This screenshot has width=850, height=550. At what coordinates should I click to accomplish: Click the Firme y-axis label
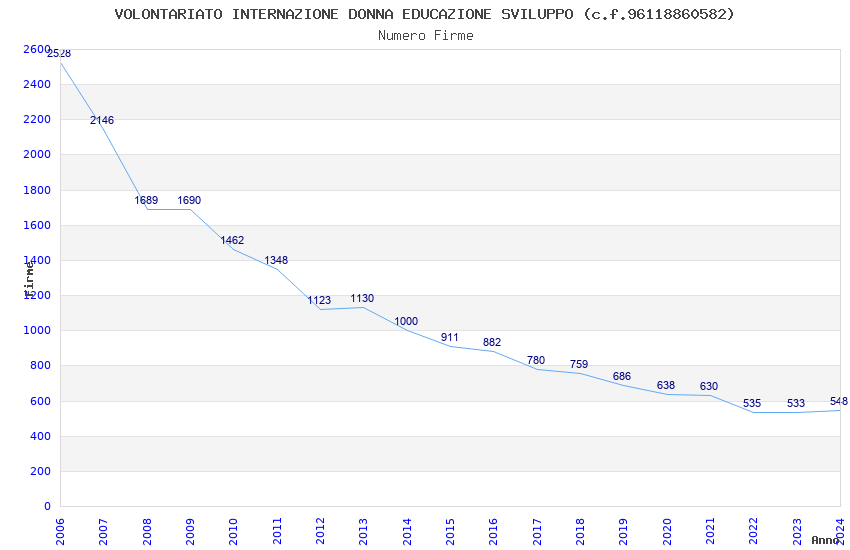coord(29,280)
